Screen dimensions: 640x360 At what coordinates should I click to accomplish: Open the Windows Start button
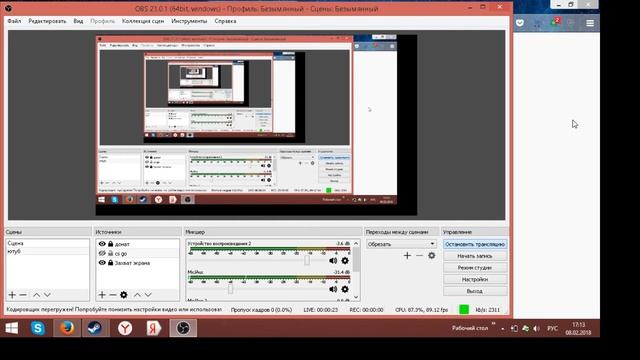11,328
